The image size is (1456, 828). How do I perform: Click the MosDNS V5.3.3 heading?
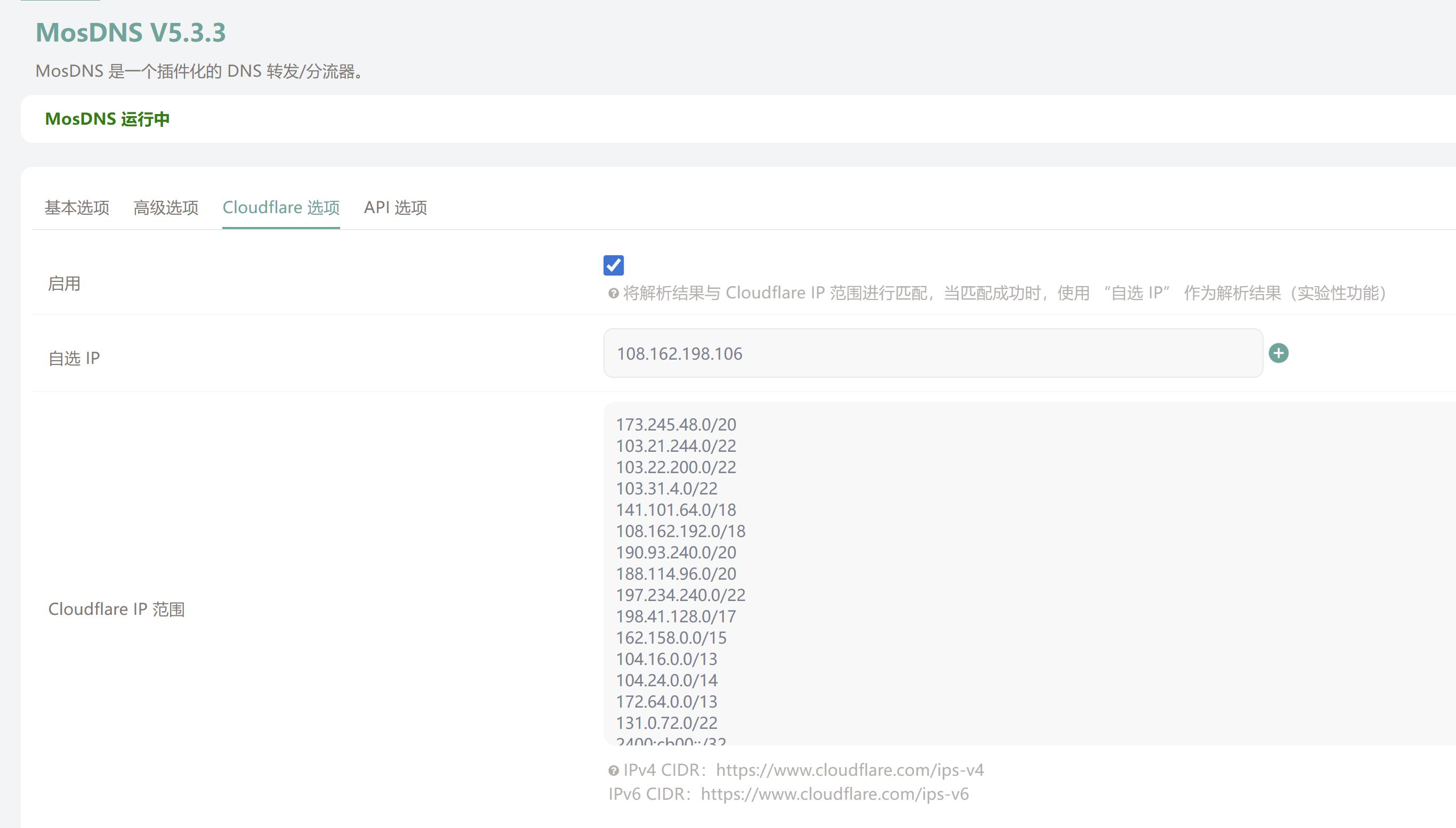coord(131,33)
